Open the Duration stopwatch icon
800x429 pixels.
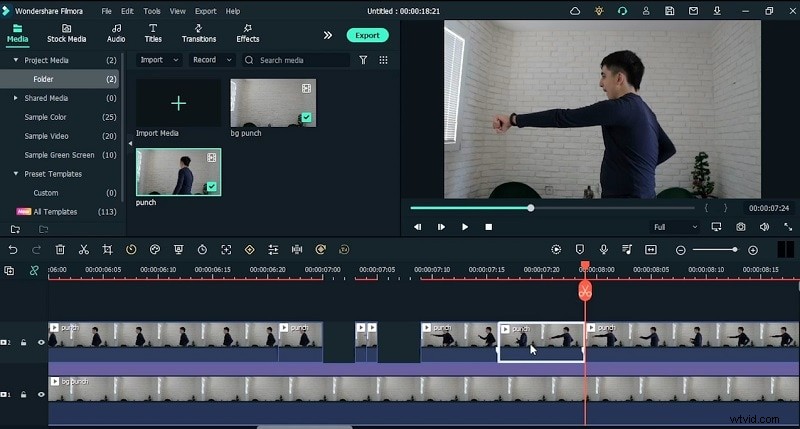click(202, 249)
